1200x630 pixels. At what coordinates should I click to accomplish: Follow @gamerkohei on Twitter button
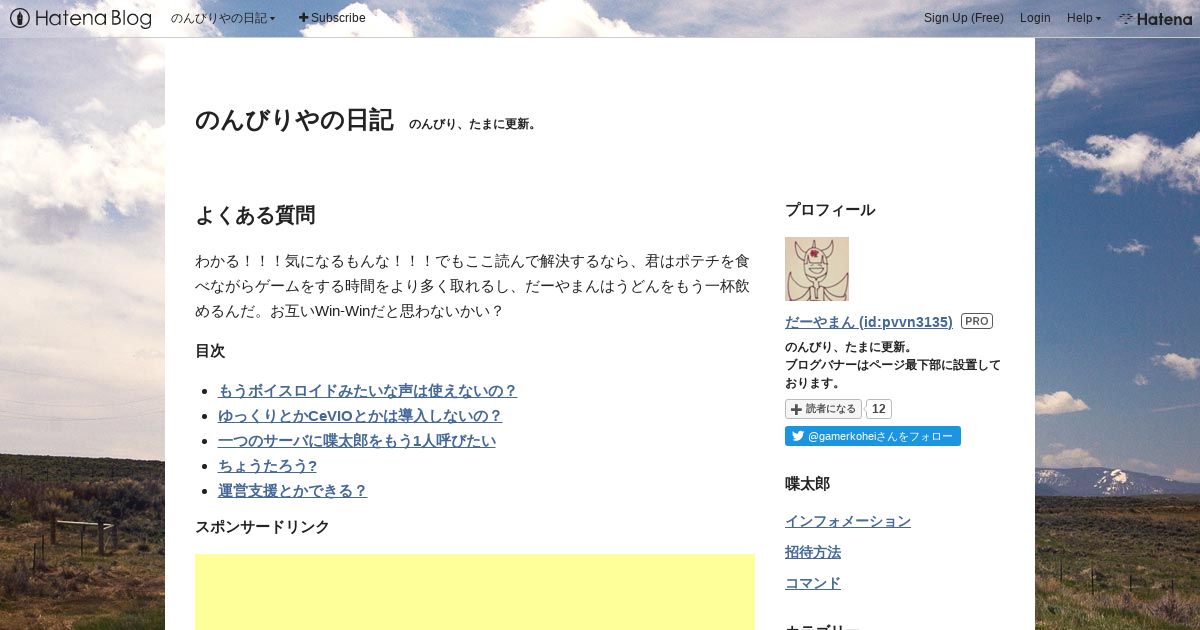873,436
